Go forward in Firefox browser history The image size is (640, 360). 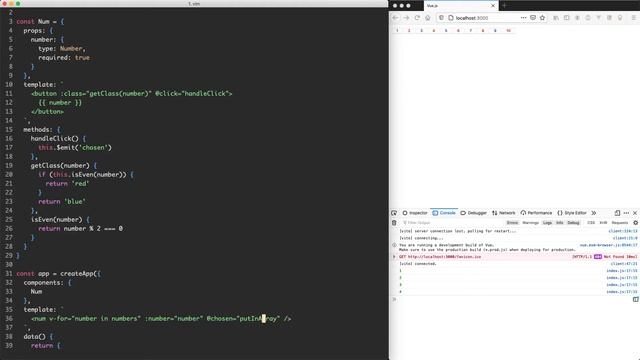click(406, 18)
